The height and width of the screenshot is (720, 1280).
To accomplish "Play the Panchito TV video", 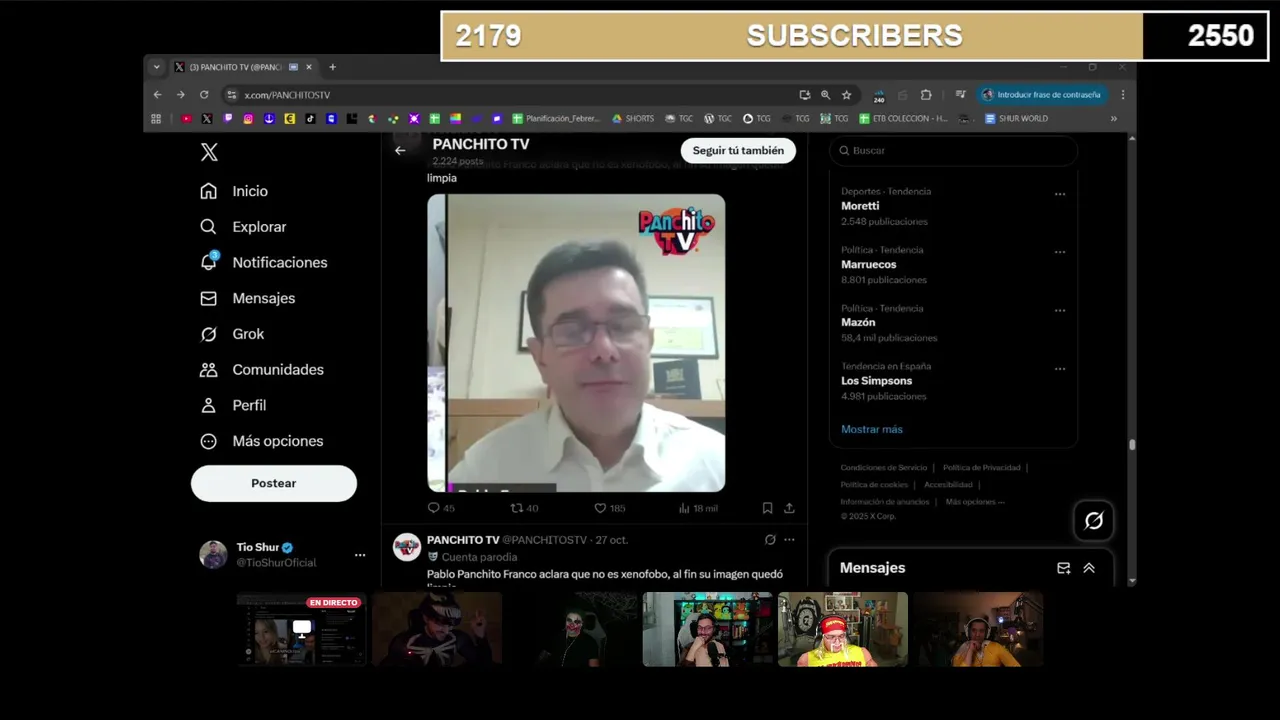I will point(576,343).
